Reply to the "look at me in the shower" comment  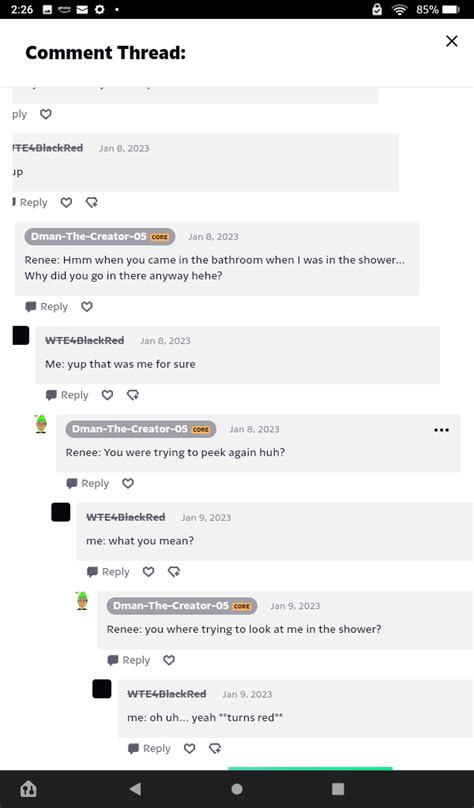[129, 660]
